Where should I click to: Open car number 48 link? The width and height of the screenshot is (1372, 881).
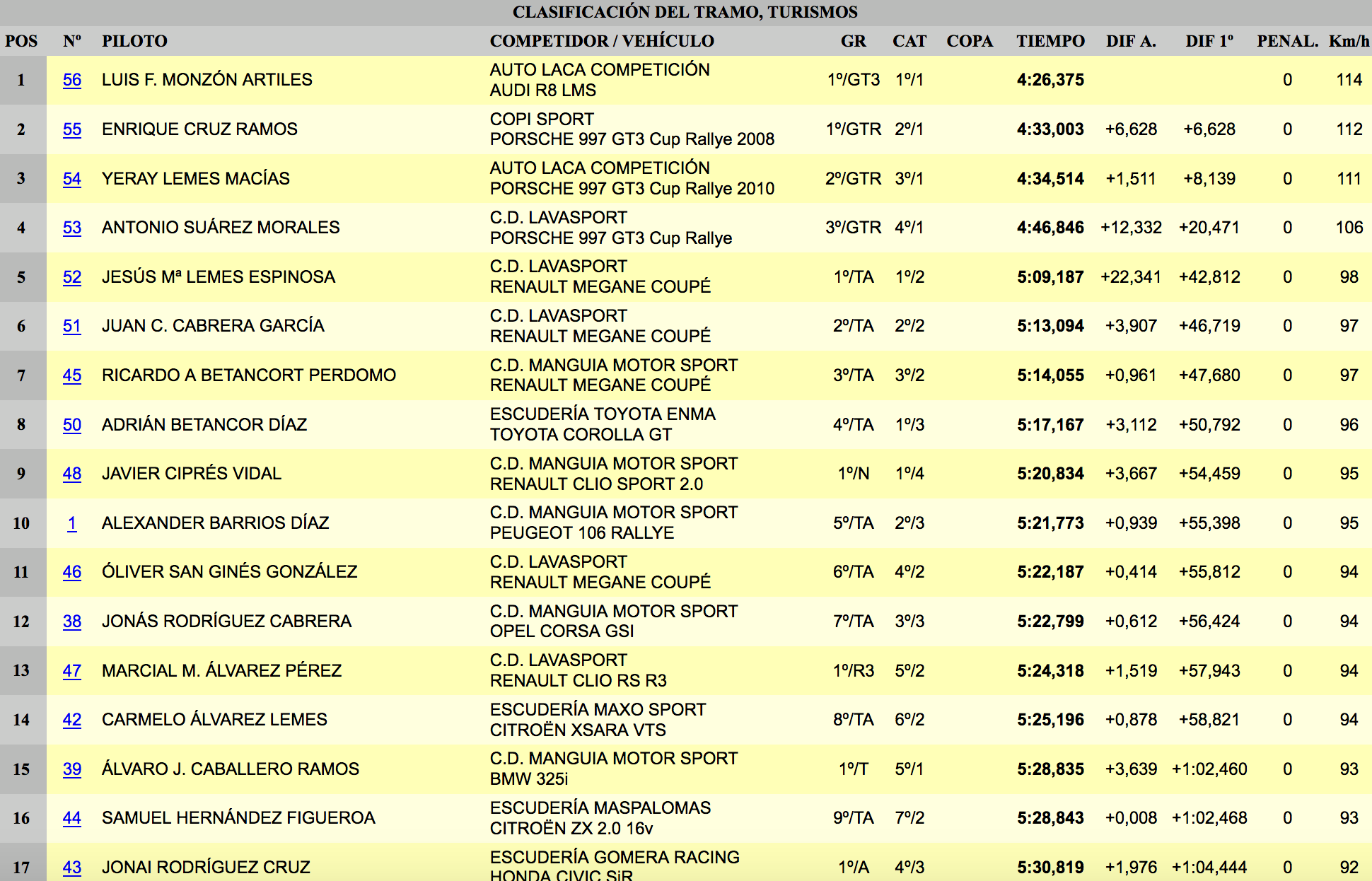pos(71,474)
